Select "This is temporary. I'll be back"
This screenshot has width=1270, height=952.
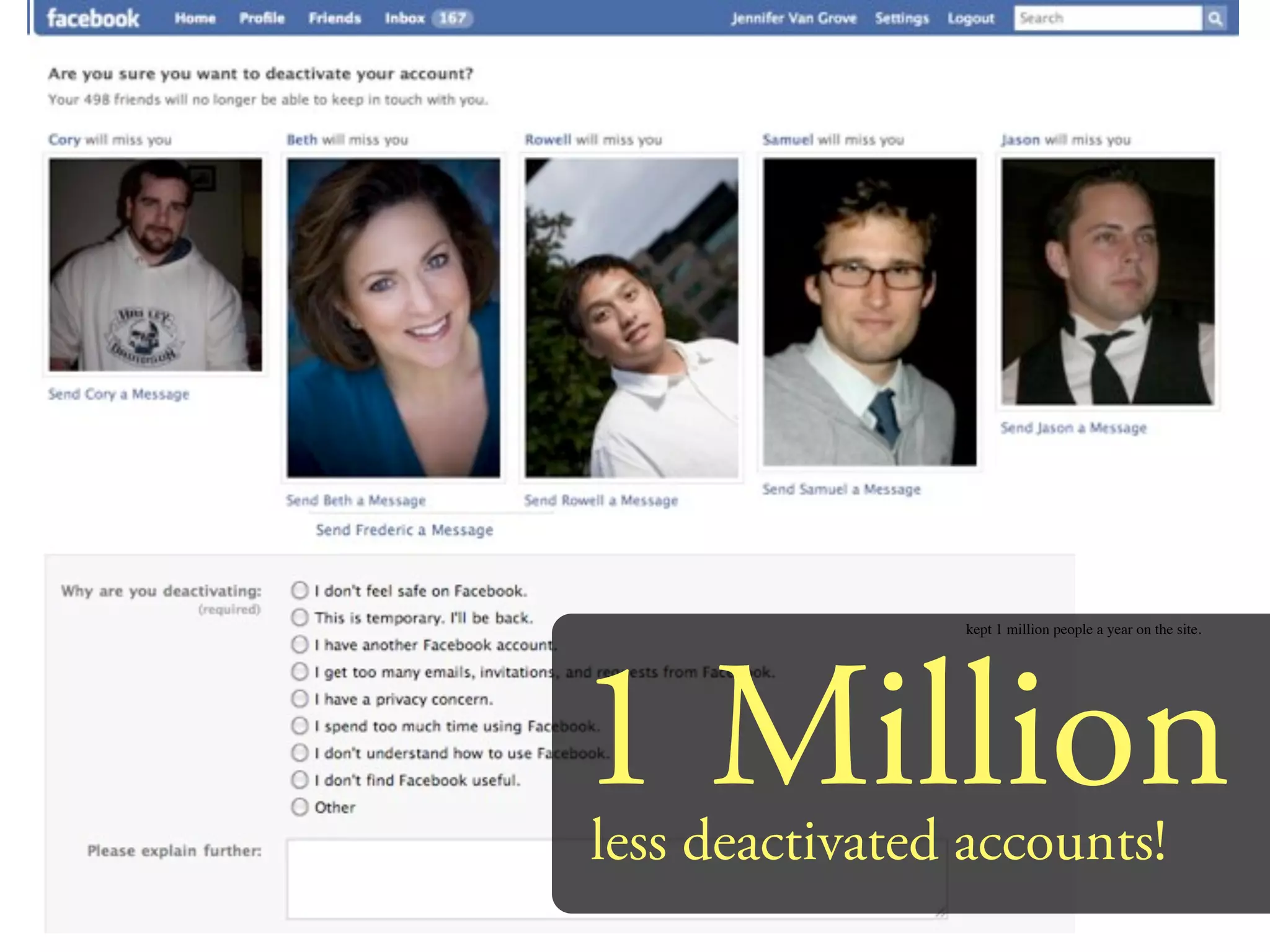(x=300, y=617)
